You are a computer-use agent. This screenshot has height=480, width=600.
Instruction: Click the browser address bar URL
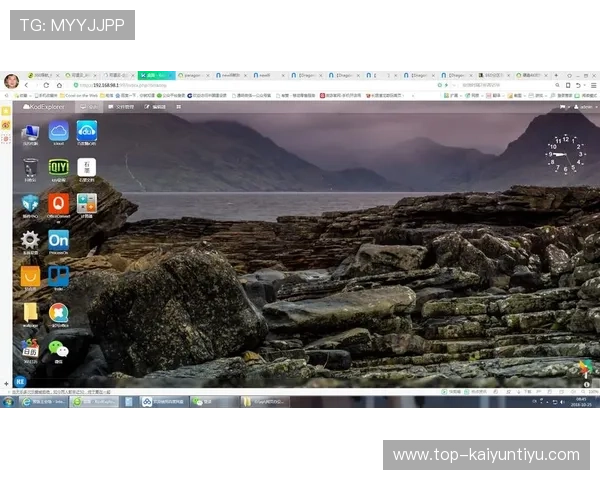(x=120, y=86)
